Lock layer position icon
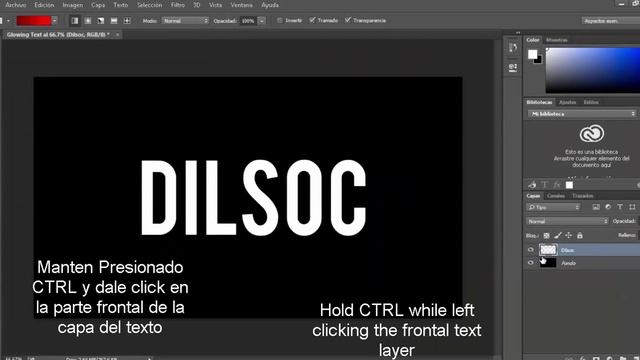This screenshot has height=360, width=640. point(569,236)
